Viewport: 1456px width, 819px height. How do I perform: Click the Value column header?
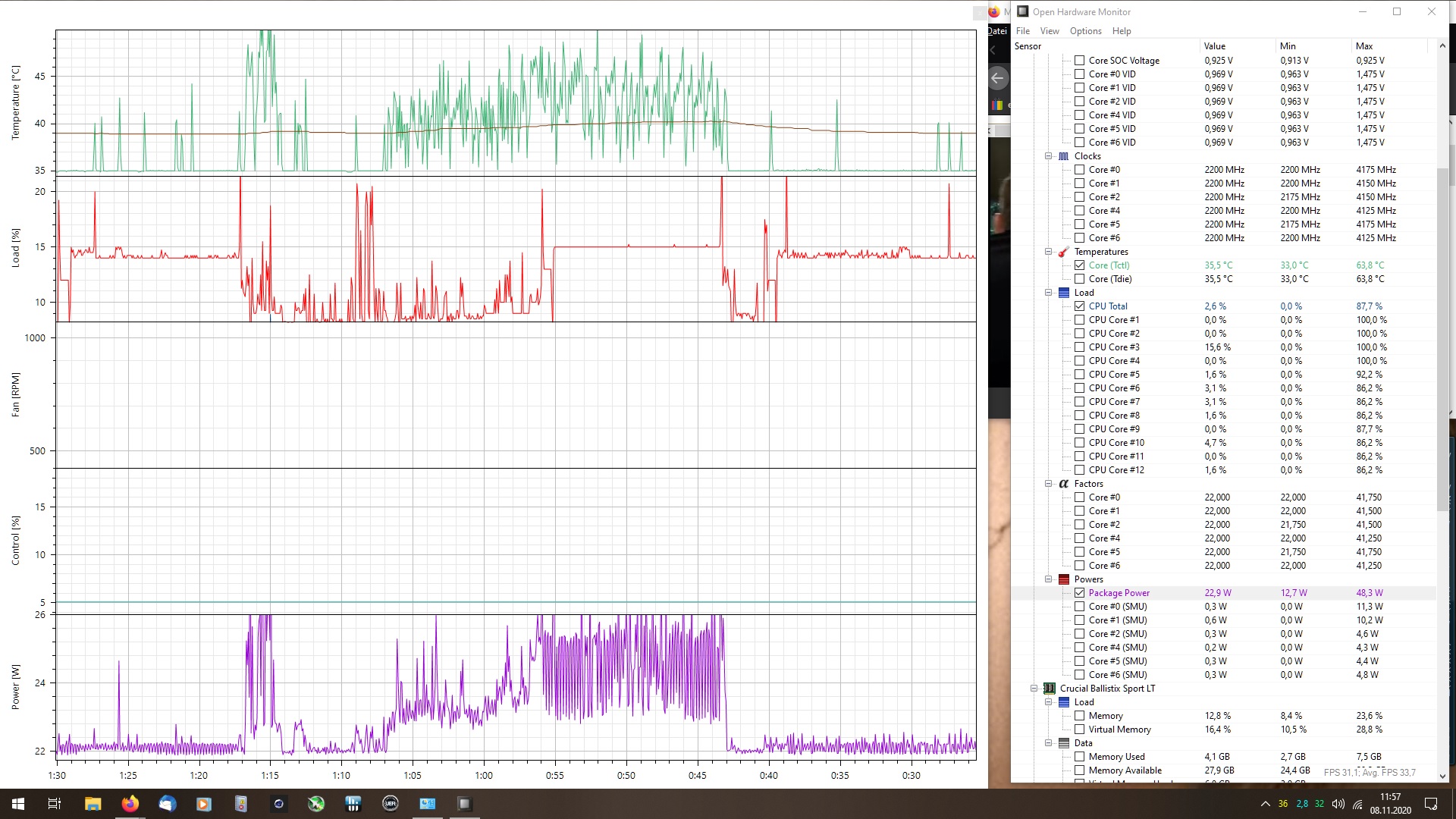tap(1214, 46)
